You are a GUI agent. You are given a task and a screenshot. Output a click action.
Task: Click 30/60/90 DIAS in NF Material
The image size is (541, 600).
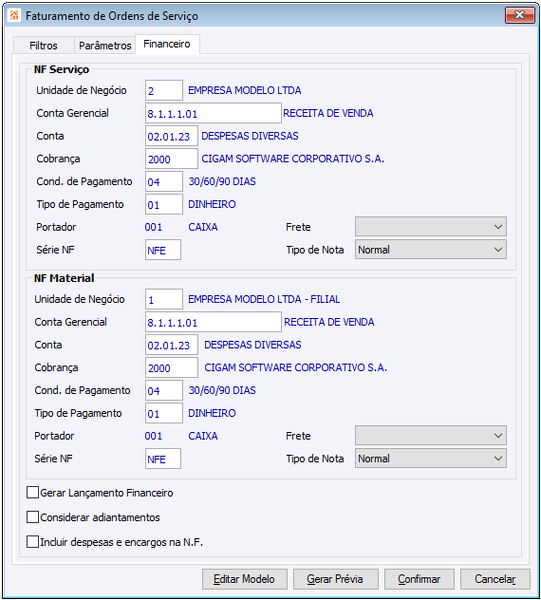click(x=222, y=390)
